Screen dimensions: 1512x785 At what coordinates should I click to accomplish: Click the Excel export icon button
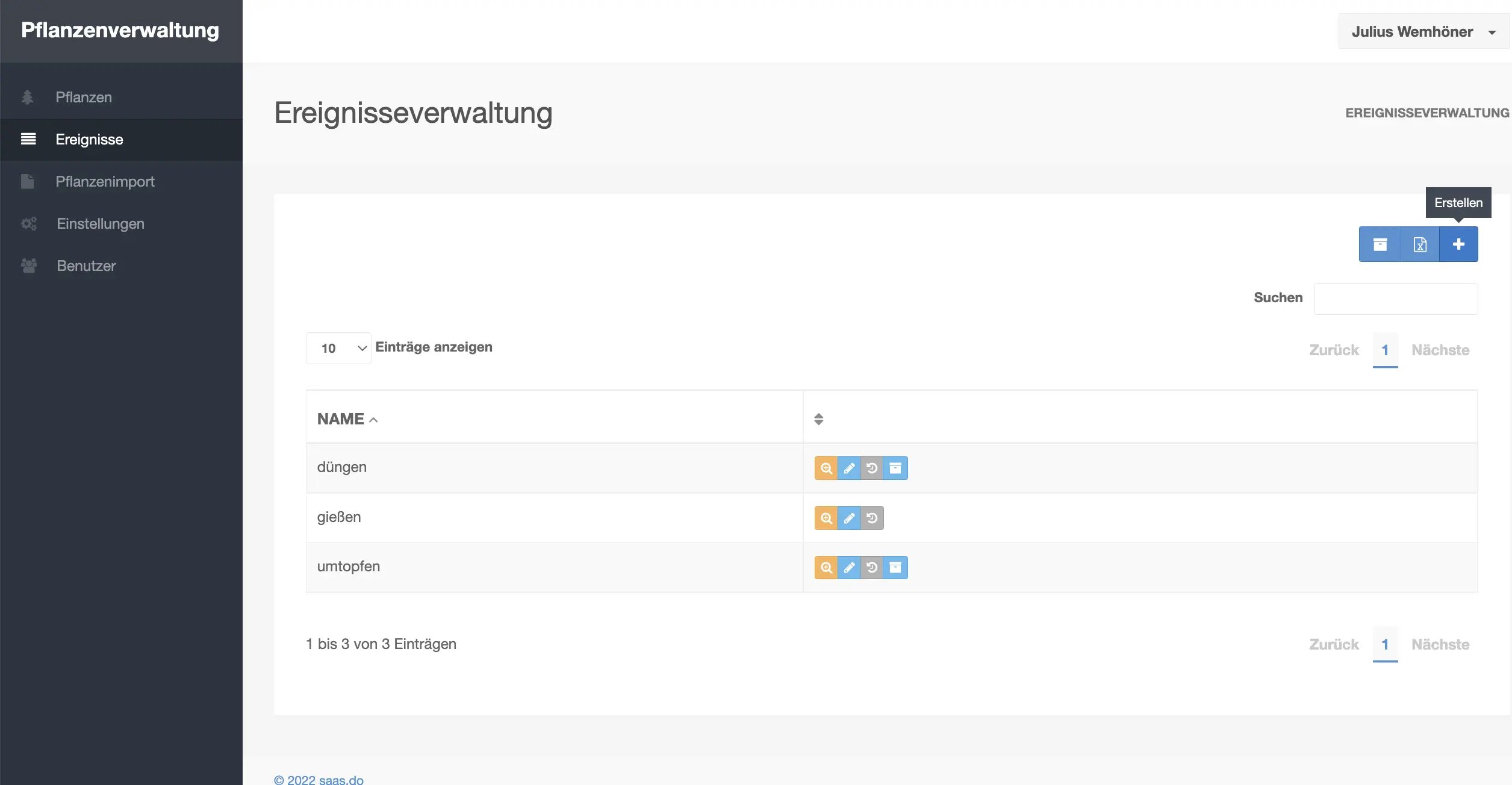(1420, 244)
